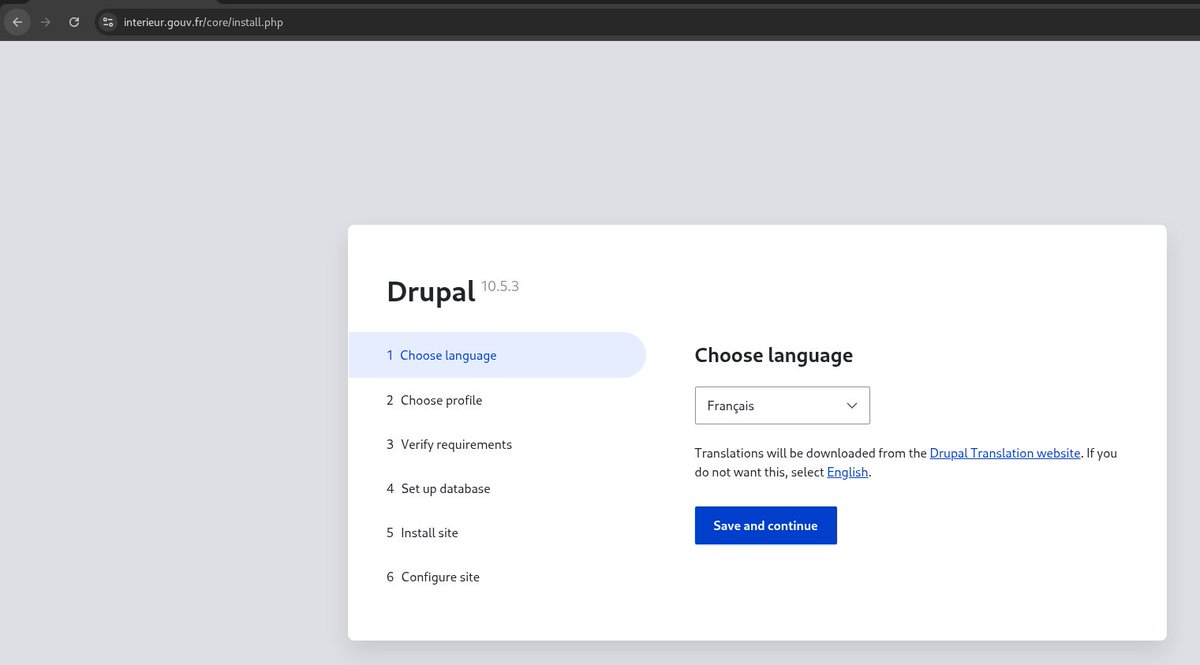Click the browser forward arrow
Viewport: 1200px width, 665px height.
coord(45,22)
